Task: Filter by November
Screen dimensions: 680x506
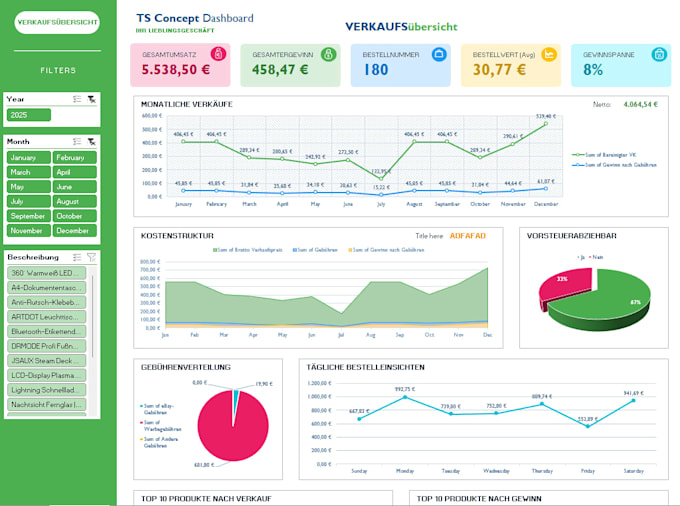Action: [x=29, y=231]
